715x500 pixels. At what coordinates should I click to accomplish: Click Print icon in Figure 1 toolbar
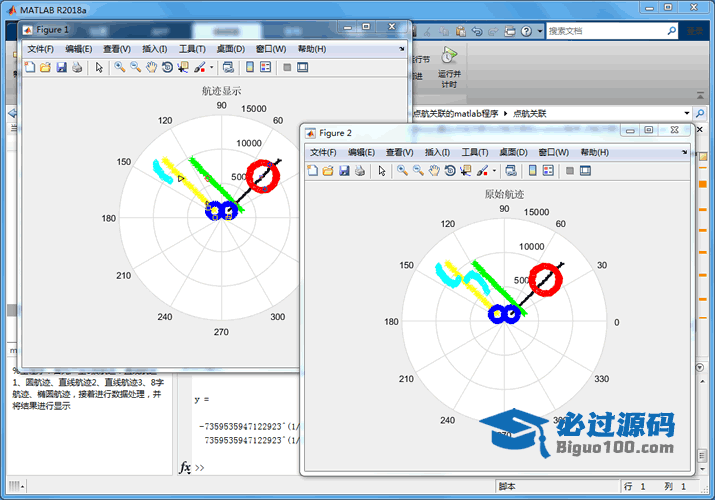[77, 67]
